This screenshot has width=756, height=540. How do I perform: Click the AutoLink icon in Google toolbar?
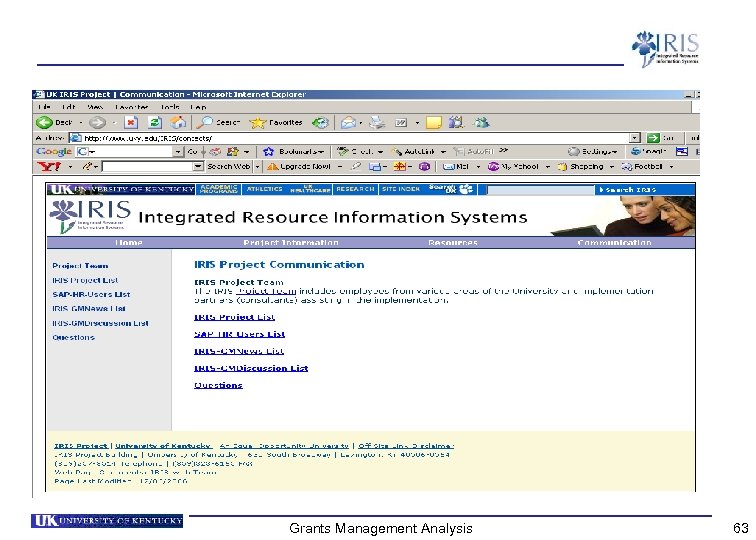pos(396,151)
